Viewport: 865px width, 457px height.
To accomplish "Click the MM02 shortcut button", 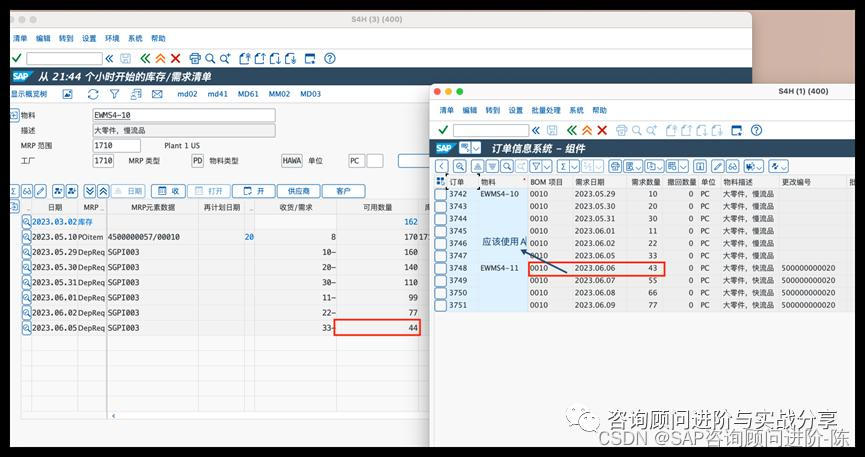I will (x=279, y=94).
